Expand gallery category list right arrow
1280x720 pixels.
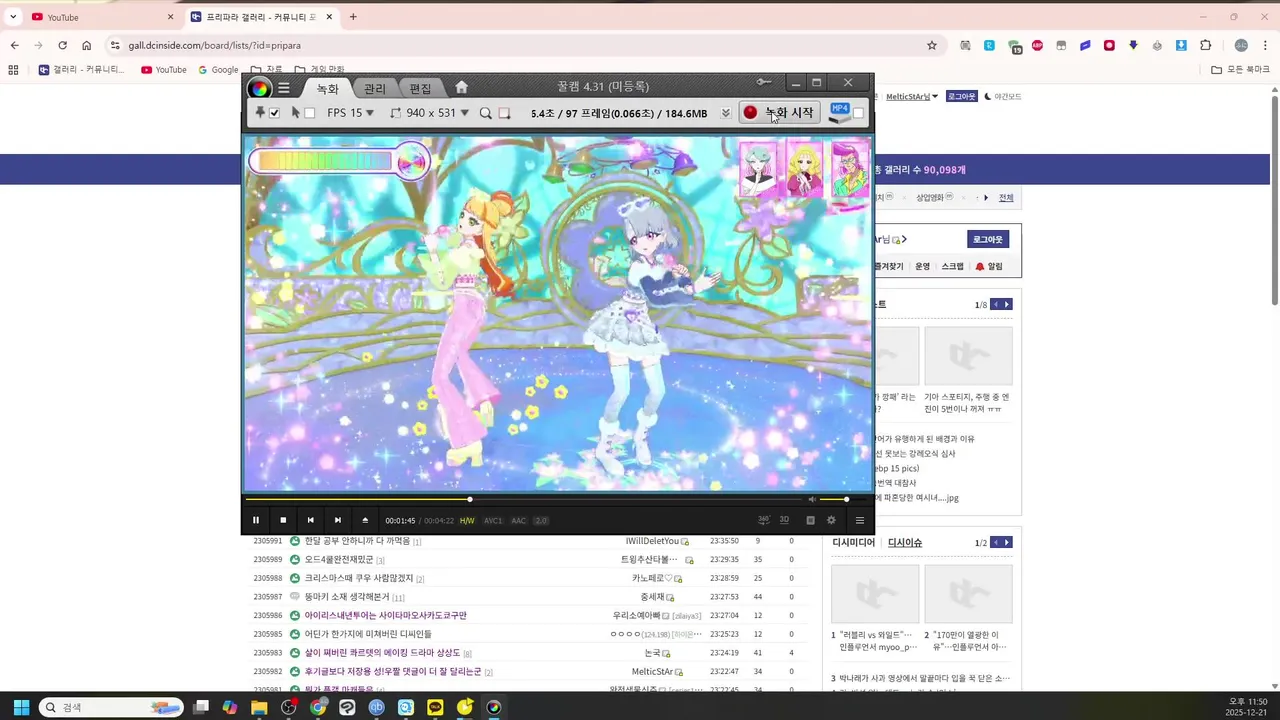986,197
